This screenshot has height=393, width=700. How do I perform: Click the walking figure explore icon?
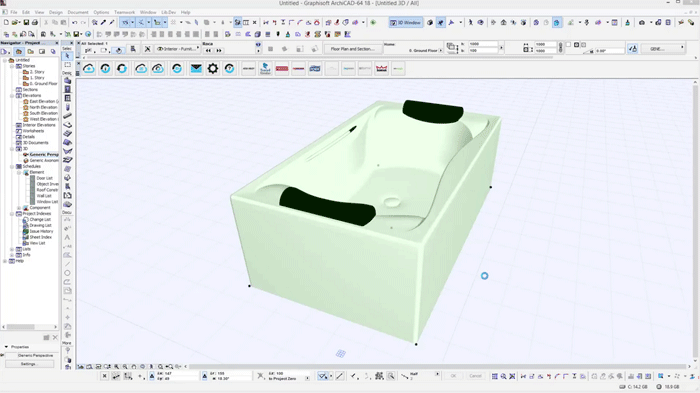click(x=470, y=22)
